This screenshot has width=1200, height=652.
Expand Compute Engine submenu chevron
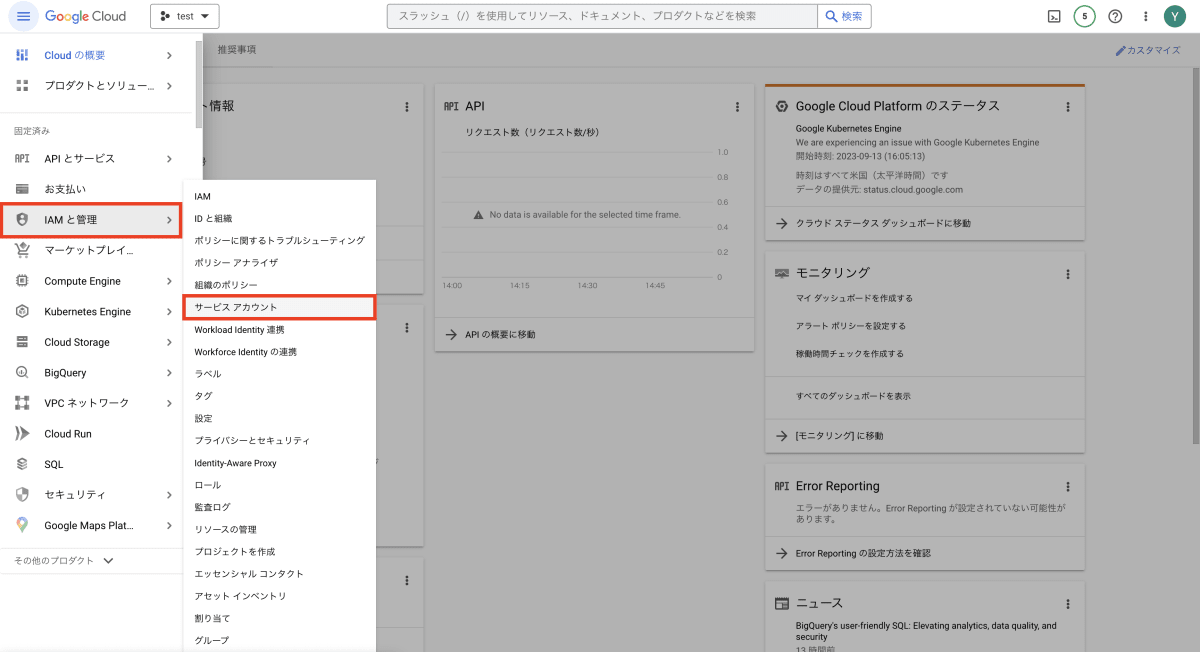(169, 281)
